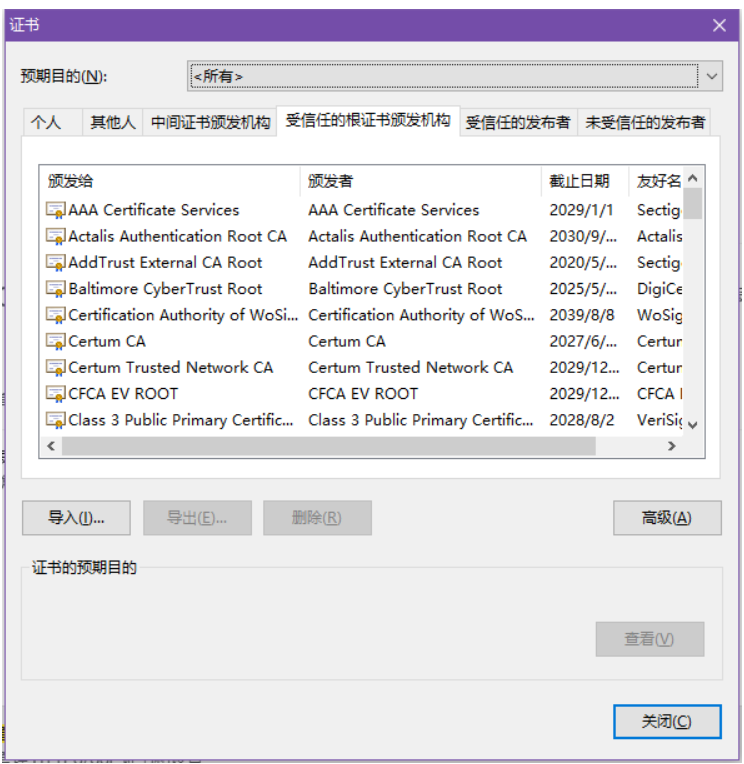Click the horizontal scroll right arrow

pos(672,446)
